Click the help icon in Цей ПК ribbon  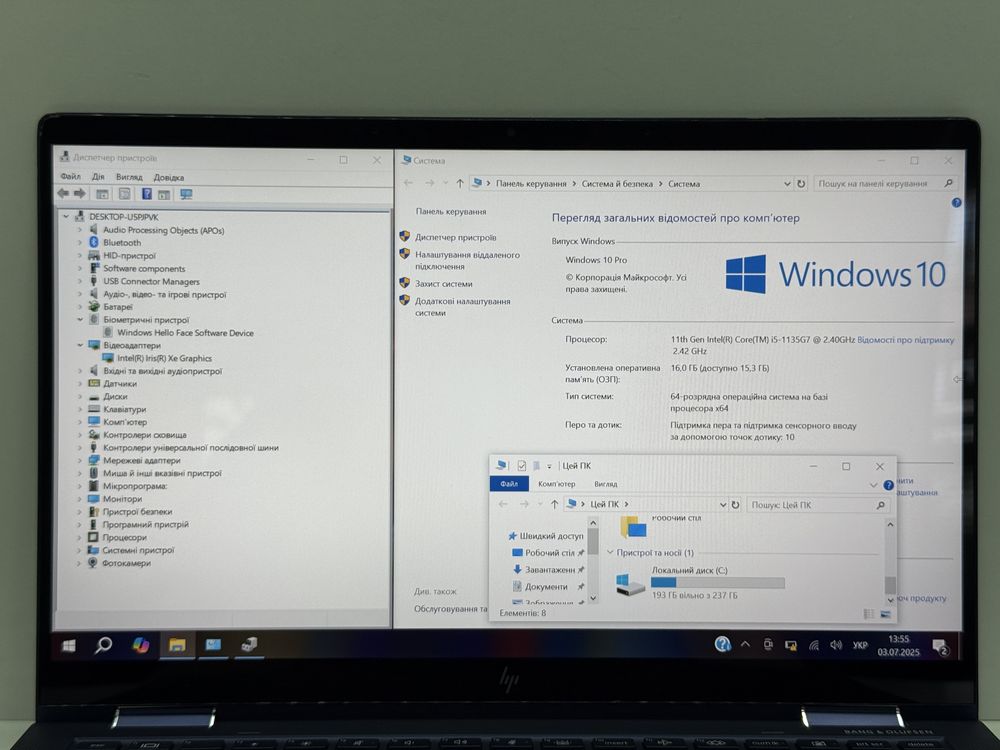tap(888, 485)
